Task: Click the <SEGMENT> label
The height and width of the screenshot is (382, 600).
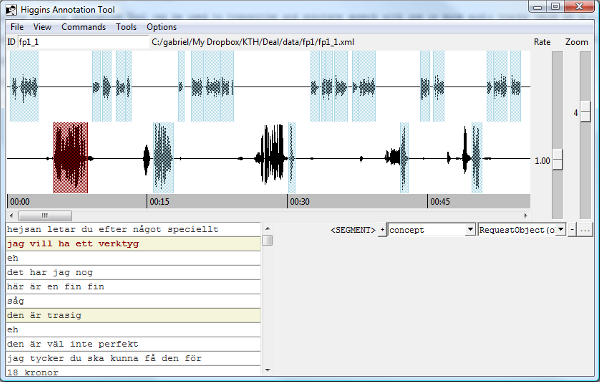Action: [353, 230]
